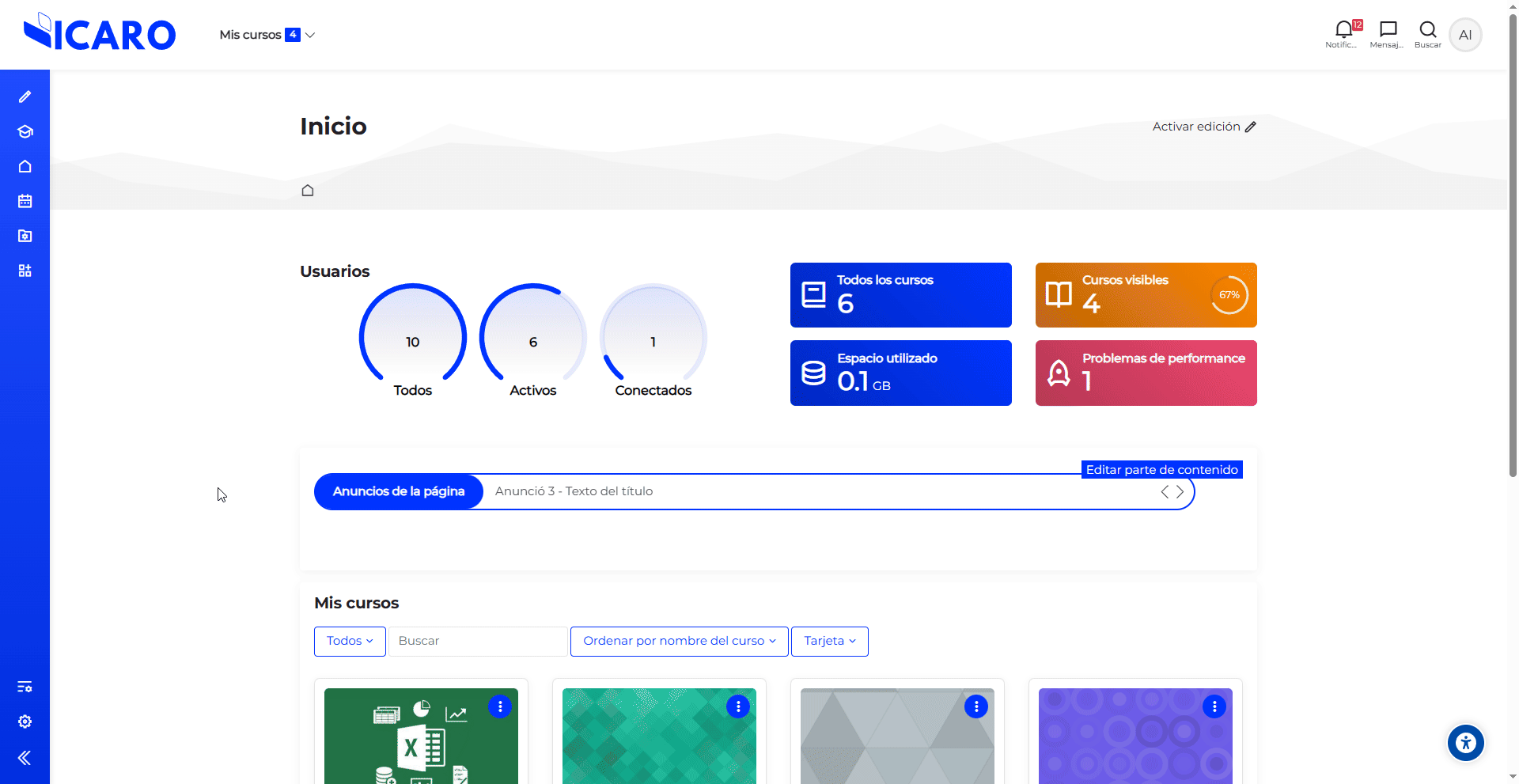Open the Mensajes chat icon
This screenshot has height=784, width=1519.
tap(1387, 30)
